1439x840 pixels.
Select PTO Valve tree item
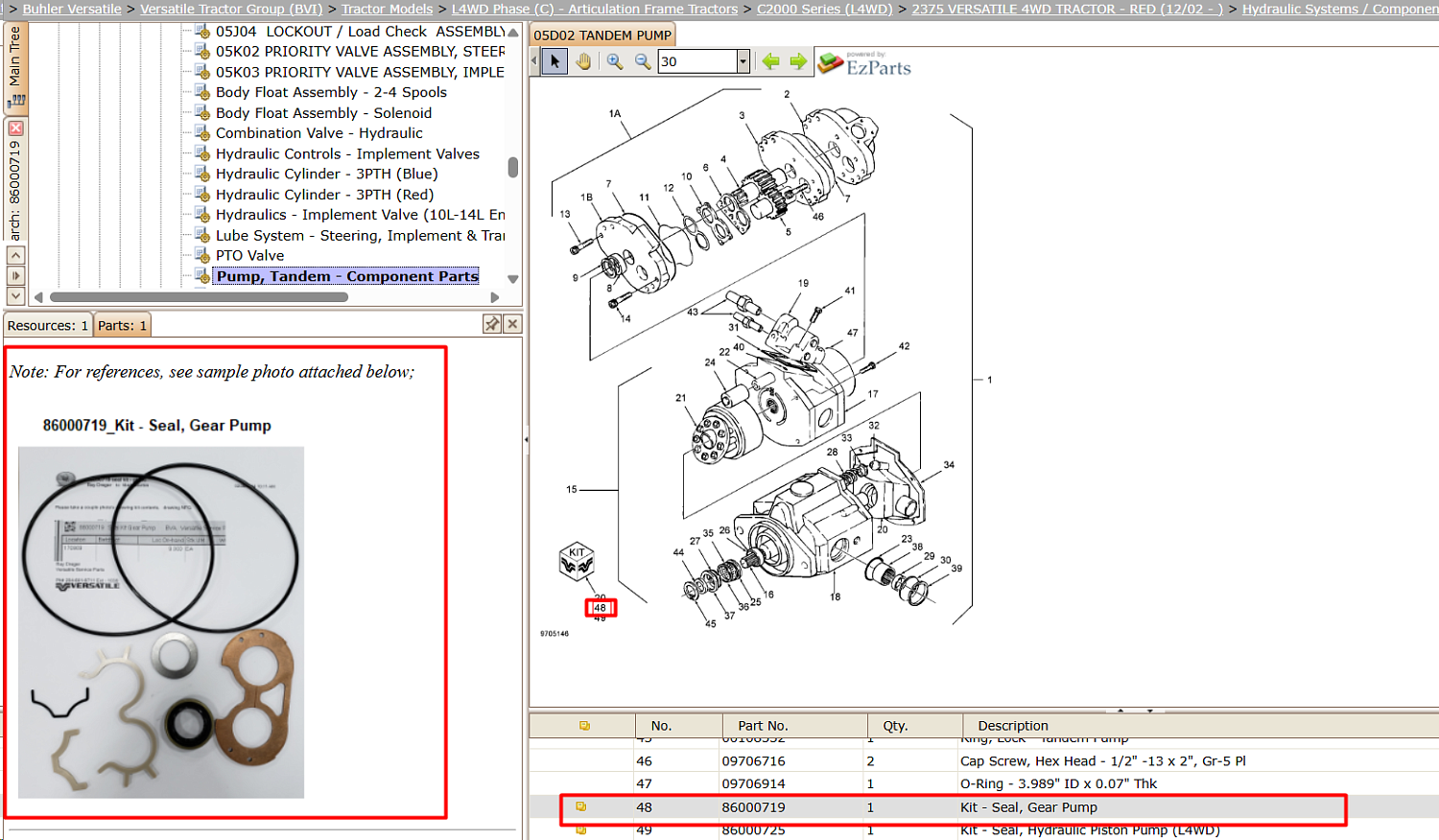coord(249,255)
